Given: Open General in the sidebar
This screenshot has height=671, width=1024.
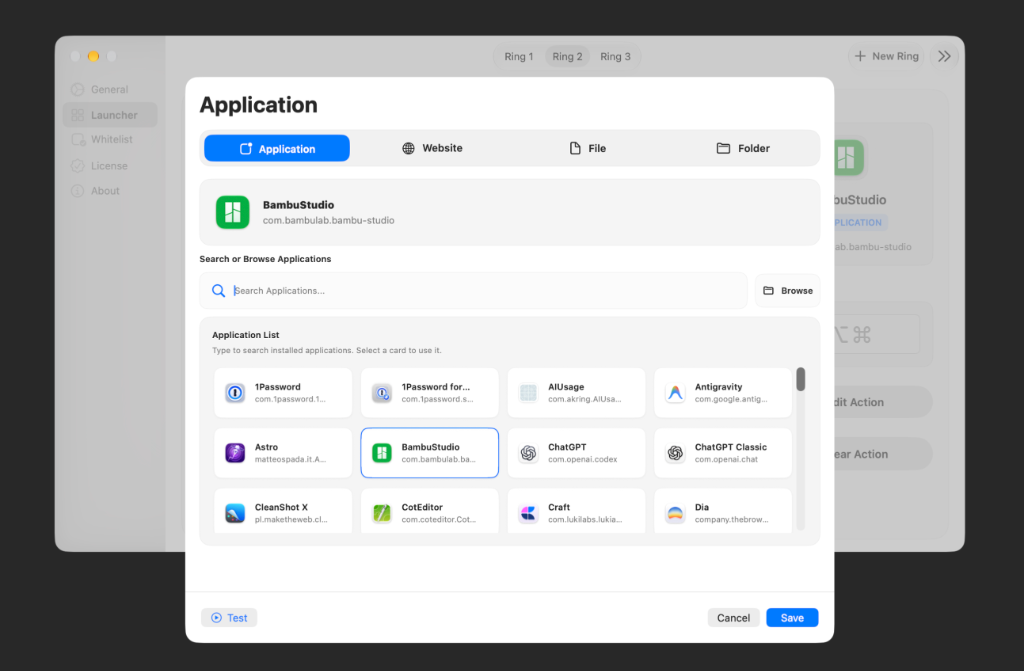Looking at the screenshot, I should coord(110,90).
